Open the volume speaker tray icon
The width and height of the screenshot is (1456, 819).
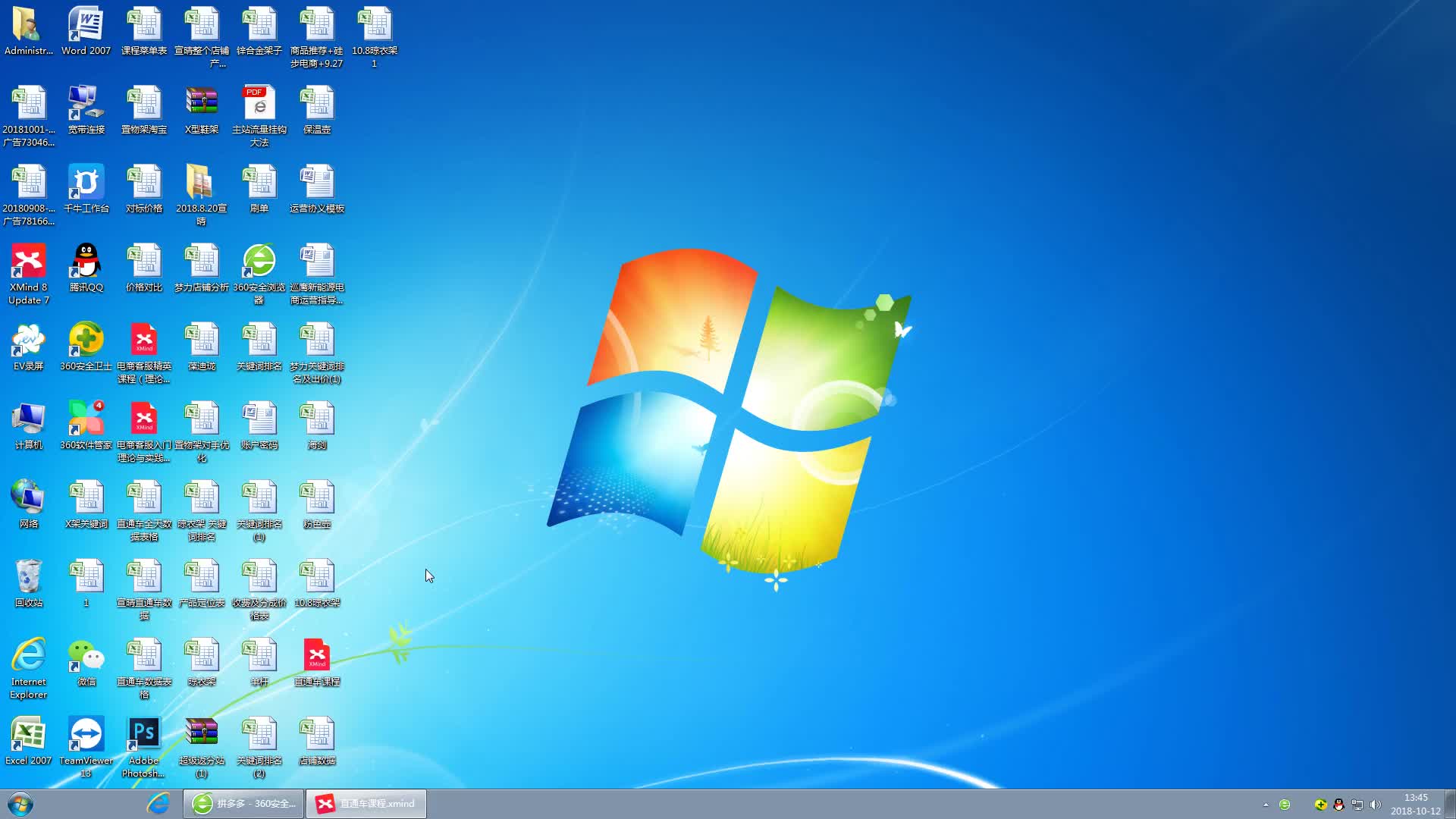[1376, 805]
